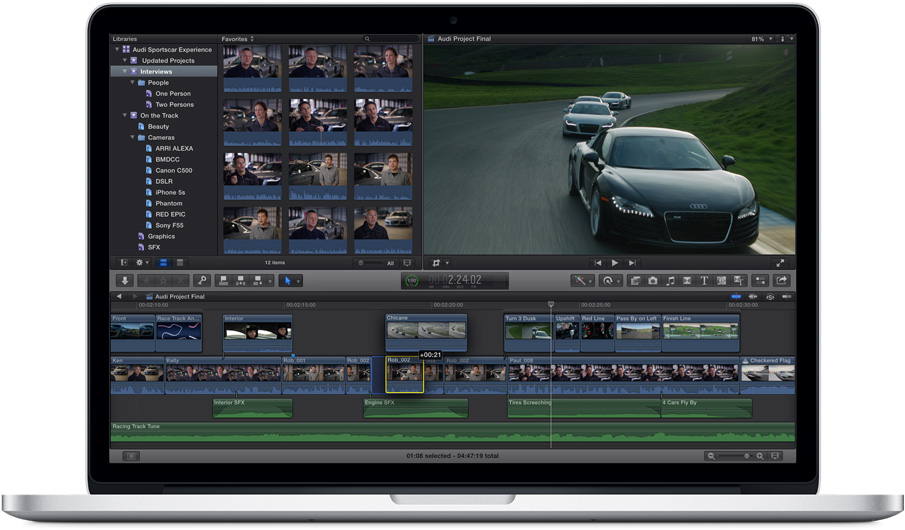Screen dimensions: 905x530
Task: Click the Append clip edit button
Action: (x=258, y=281)
